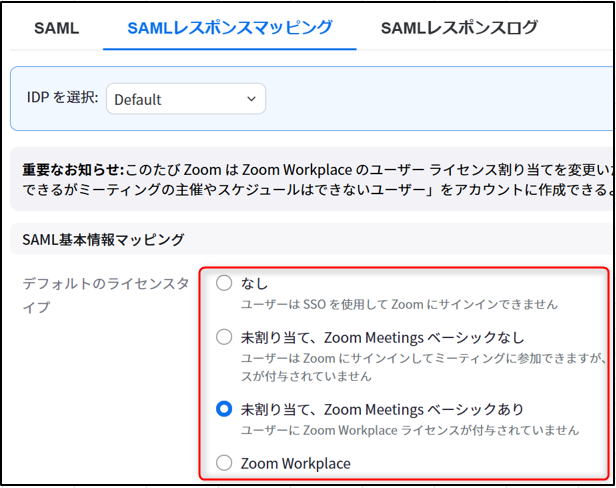
Task: Open the IDP を選択 Default dropdown
Action: pos(186,99)
